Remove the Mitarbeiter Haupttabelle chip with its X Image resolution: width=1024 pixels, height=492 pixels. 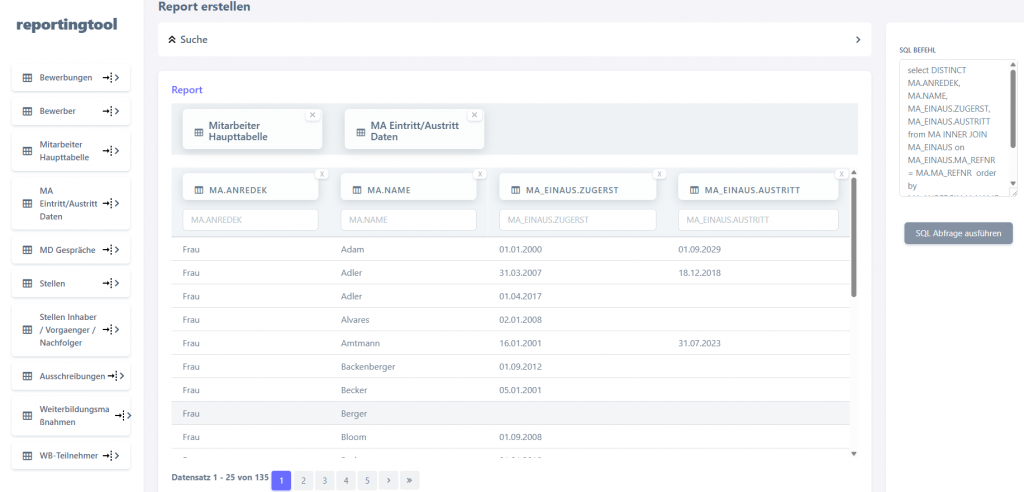[x=312, y=115]
